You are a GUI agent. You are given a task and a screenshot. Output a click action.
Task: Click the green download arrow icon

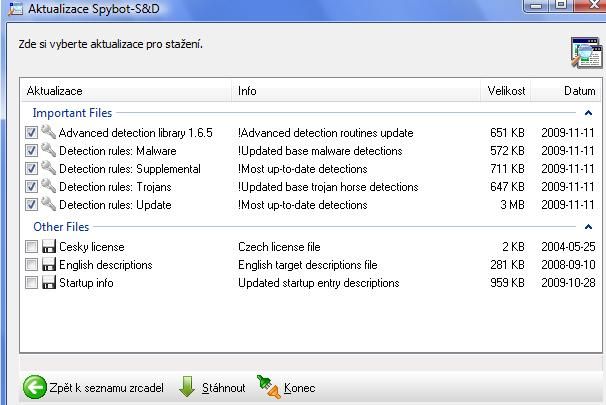(x=187, y=387)
